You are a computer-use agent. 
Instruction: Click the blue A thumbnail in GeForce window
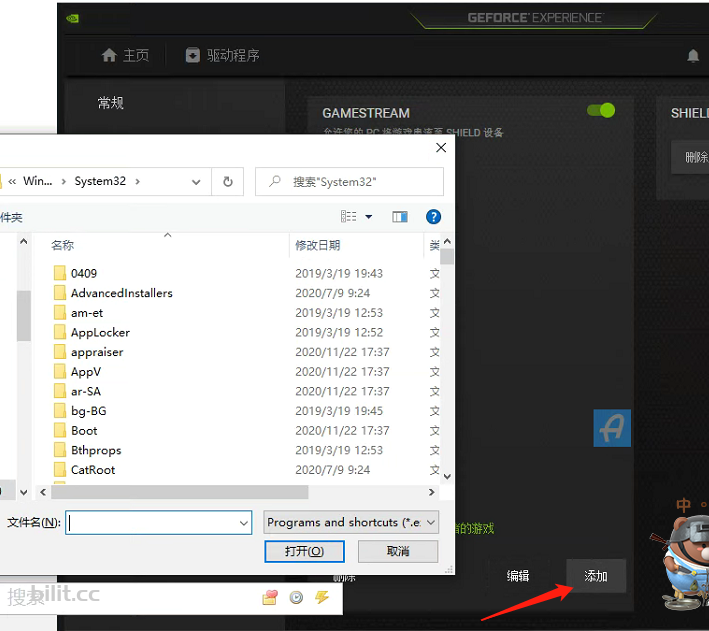[x=612, y=428]
